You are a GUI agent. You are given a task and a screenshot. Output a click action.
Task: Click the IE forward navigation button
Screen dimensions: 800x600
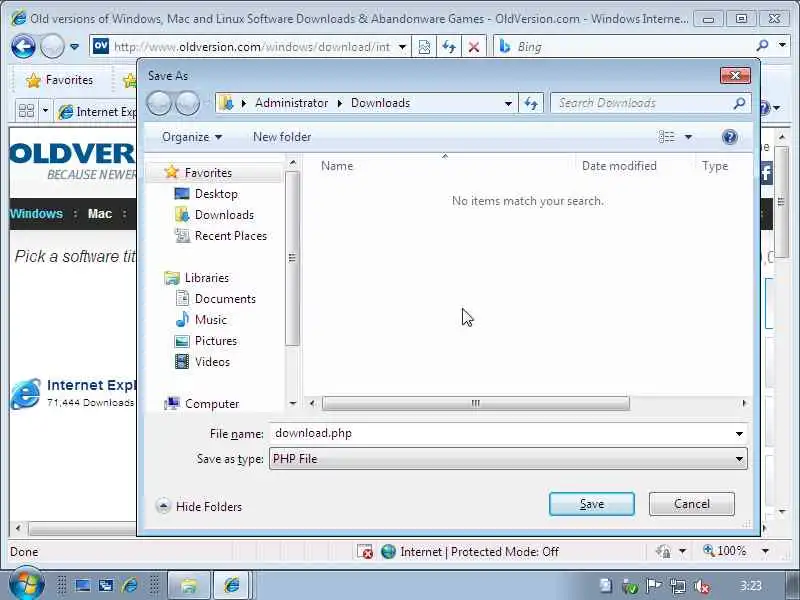coord(52,47)
